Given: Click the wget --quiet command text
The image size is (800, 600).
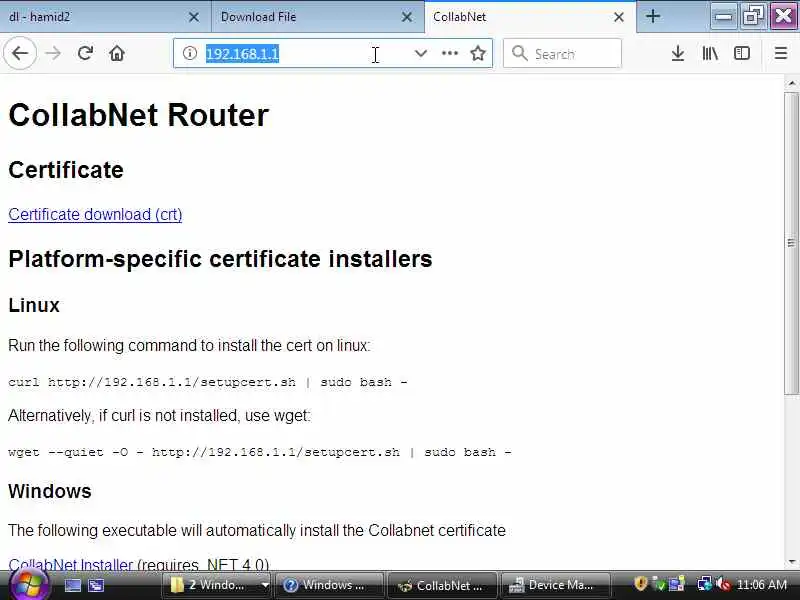Looking at the screenshot, I should coord(260,452).
